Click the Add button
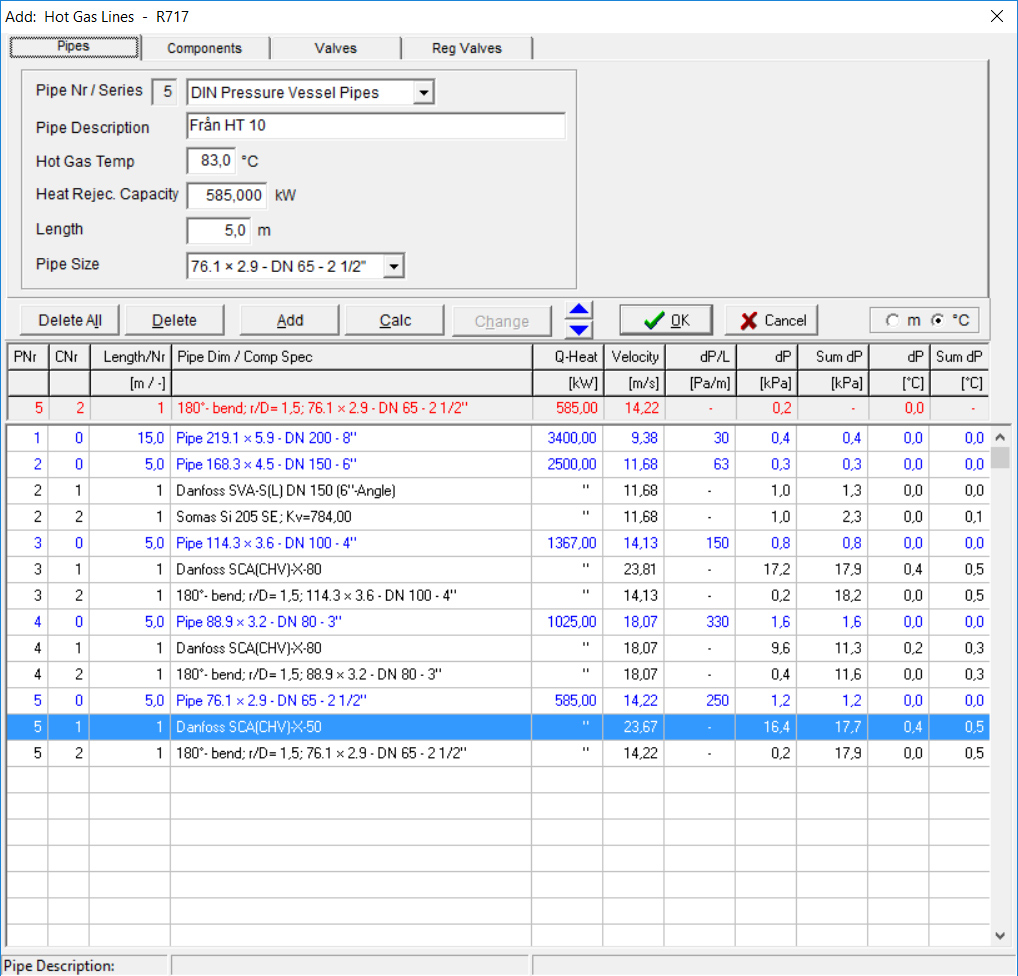 coord(290,320)
